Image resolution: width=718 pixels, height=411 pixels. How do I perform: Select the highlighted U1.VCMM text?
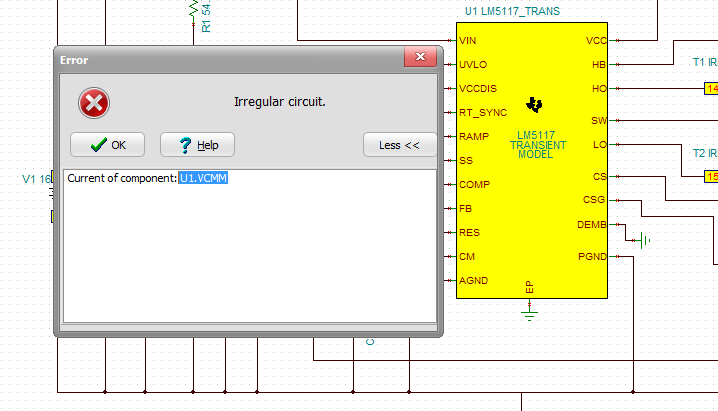[203, 178]
